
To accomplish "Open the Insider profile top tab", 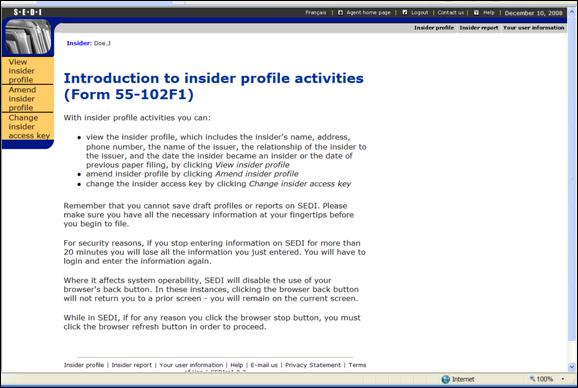I will click(x=434, y=28).
